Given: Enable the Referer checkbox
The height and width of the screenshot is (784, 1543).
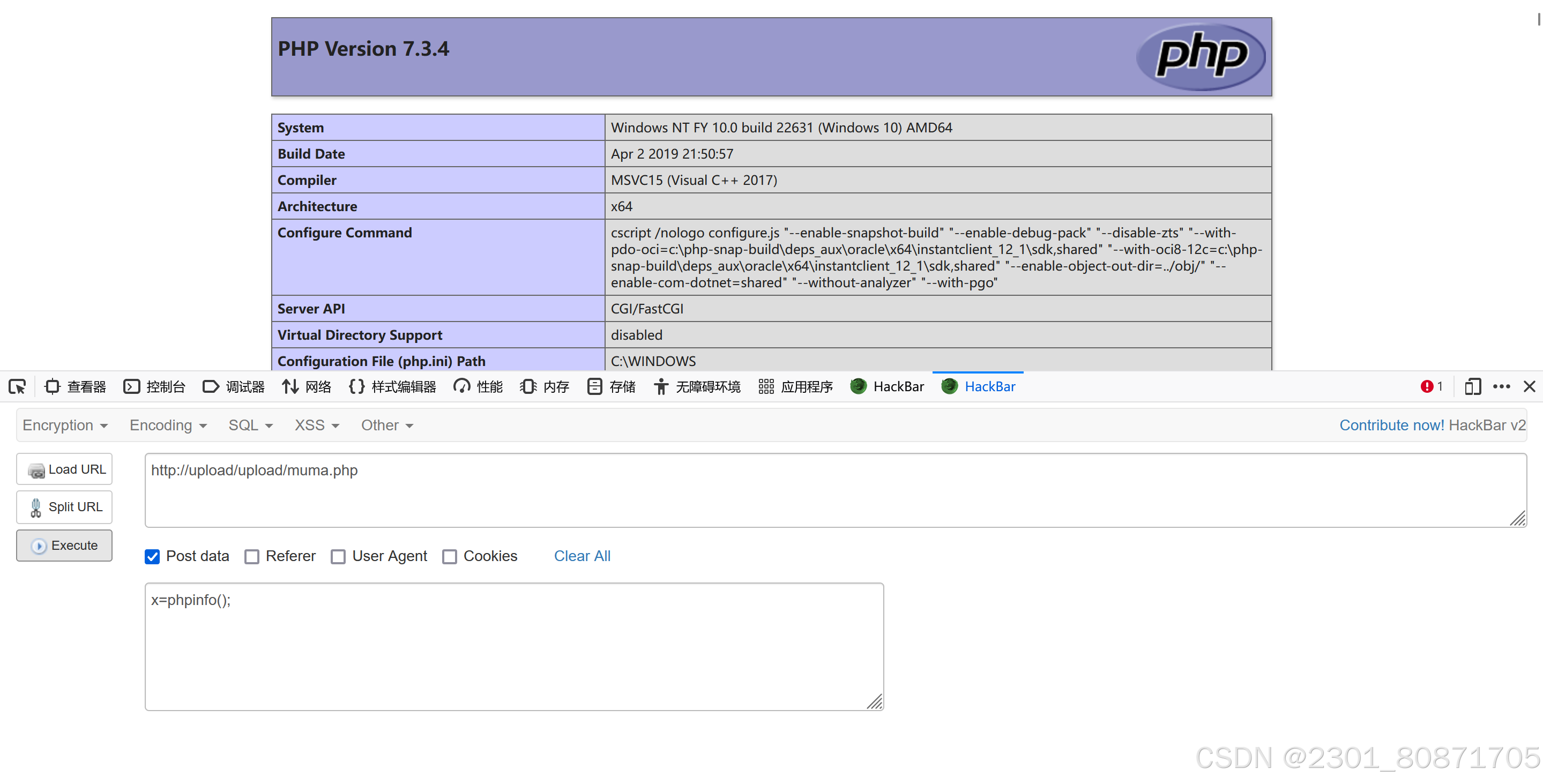Looking at the screenshot, I should [252, 556].
